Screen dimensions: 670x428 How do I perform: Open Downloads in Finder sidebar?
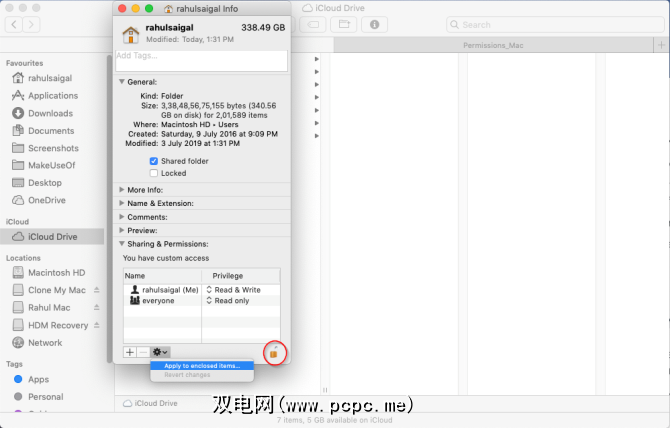pyautogui.click(x=42, y=113)
